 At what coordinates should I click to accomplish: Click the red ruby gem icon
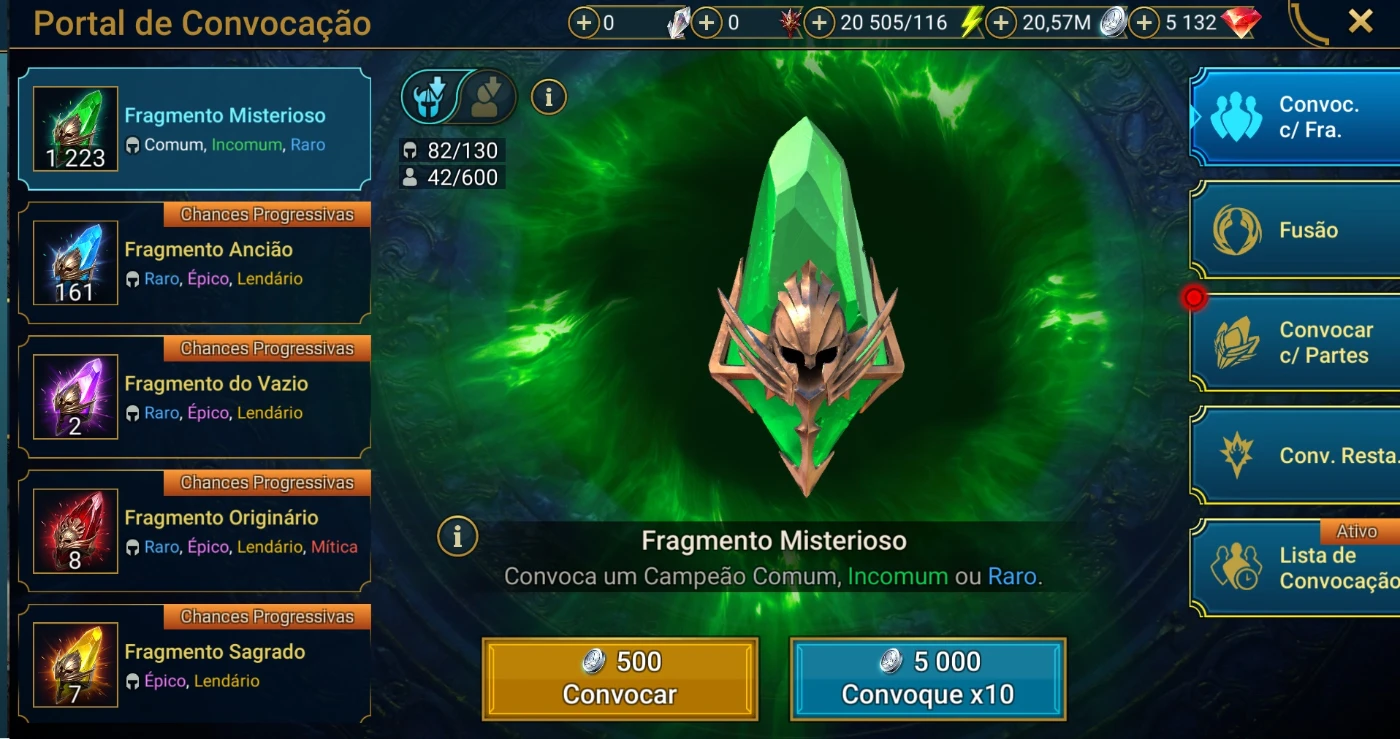(x=1241, y=22)
